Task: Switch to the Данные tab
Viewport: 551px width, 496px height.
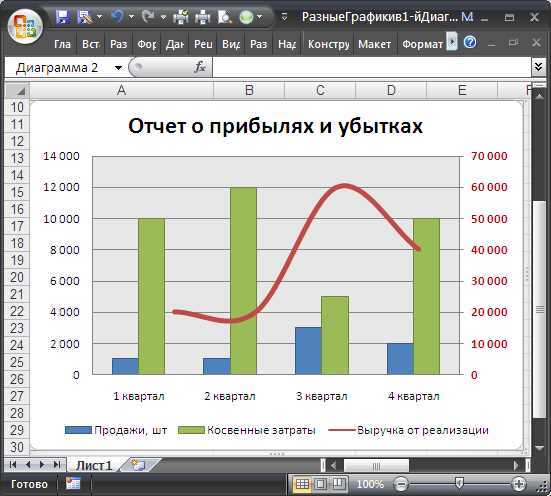Action: tap(175, 44)
